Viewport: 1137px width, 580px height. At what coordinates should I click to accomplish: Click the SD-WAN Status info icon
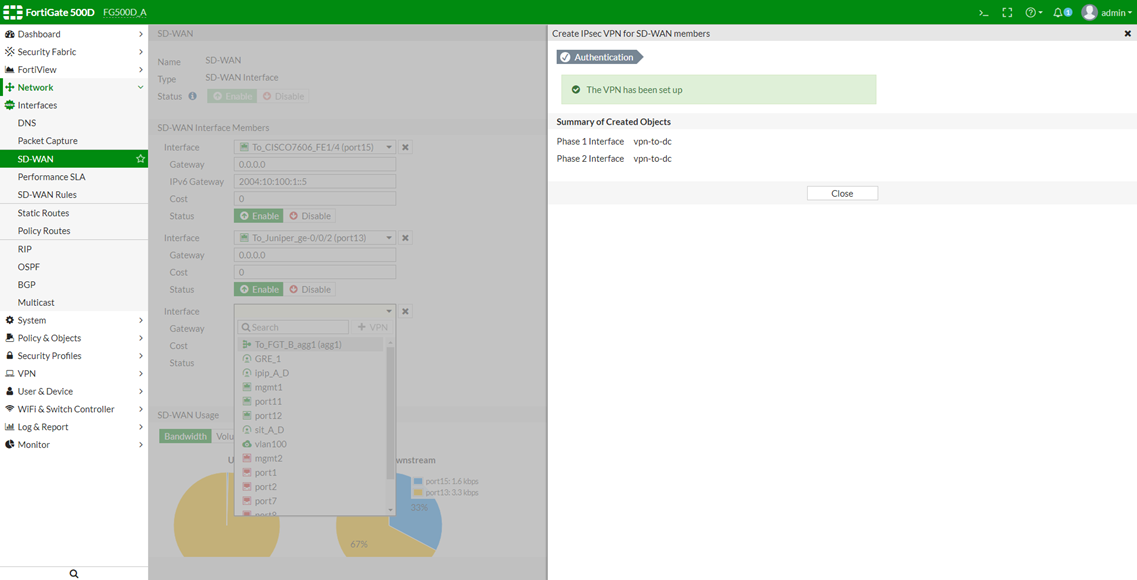click(192, 96)
